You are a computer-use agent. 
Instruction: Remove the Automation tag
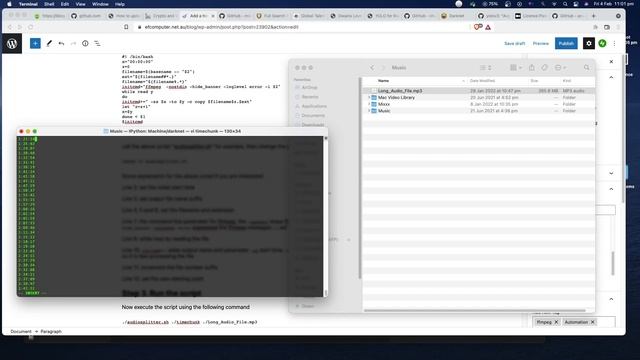tap(593, 322)
